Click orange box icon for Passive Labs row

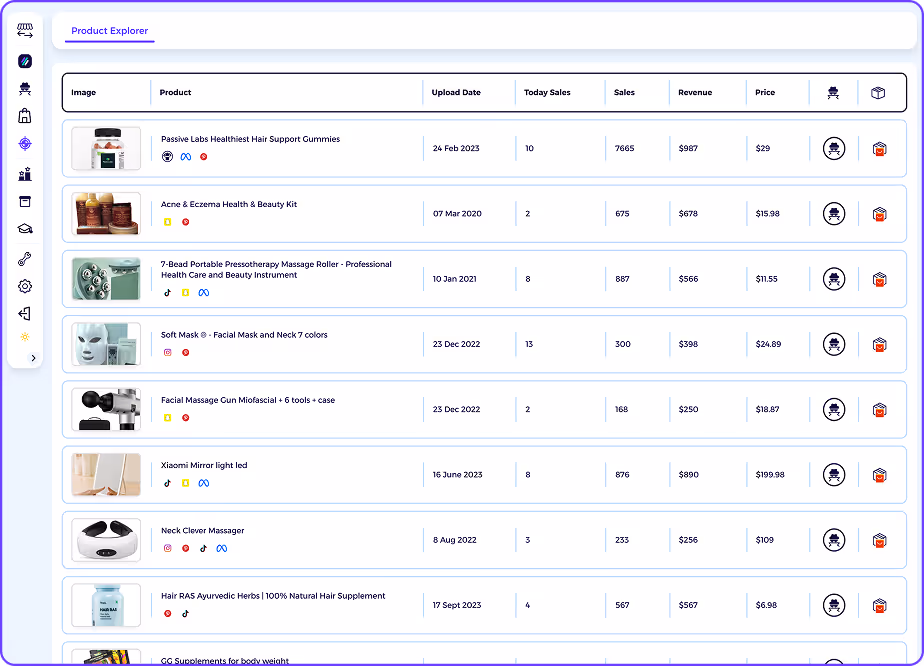pyautogui.click(x=879, y=149)
